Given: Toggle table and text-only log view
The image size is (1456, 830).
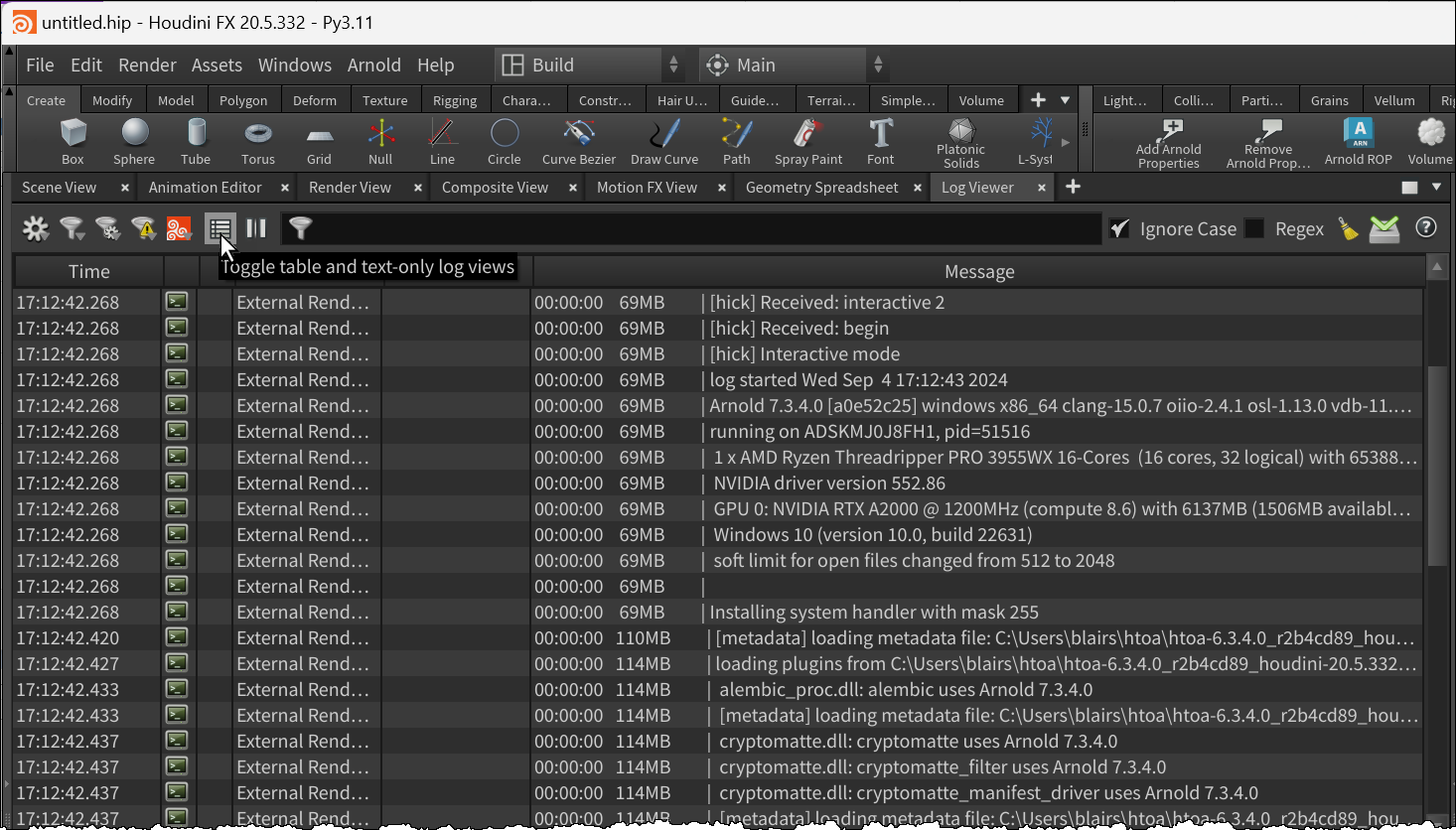Looking at the screenshot, I should (219, 229).
